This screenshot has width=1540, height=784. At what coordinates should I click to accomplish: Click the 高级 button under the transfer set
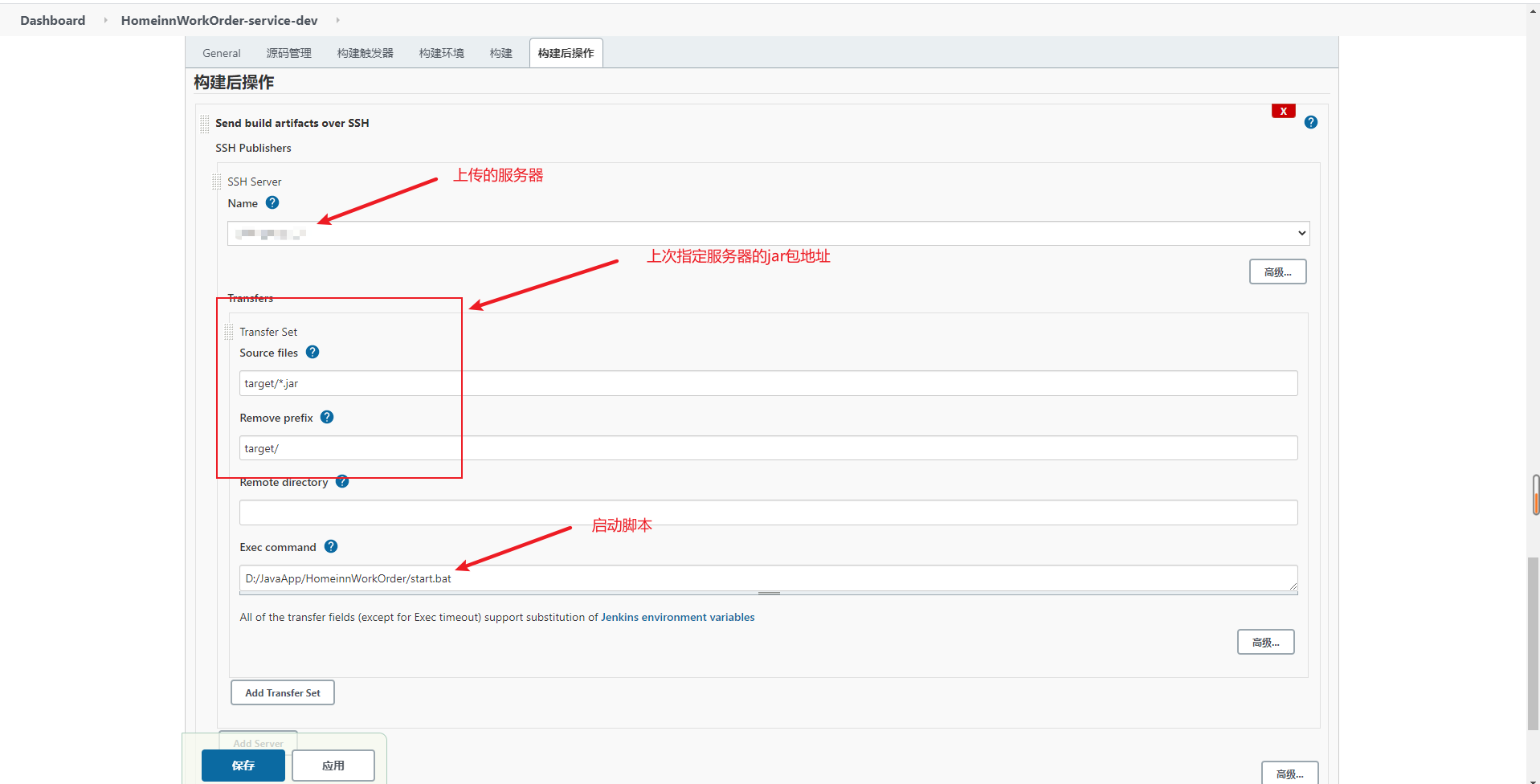pos(1265,642)
